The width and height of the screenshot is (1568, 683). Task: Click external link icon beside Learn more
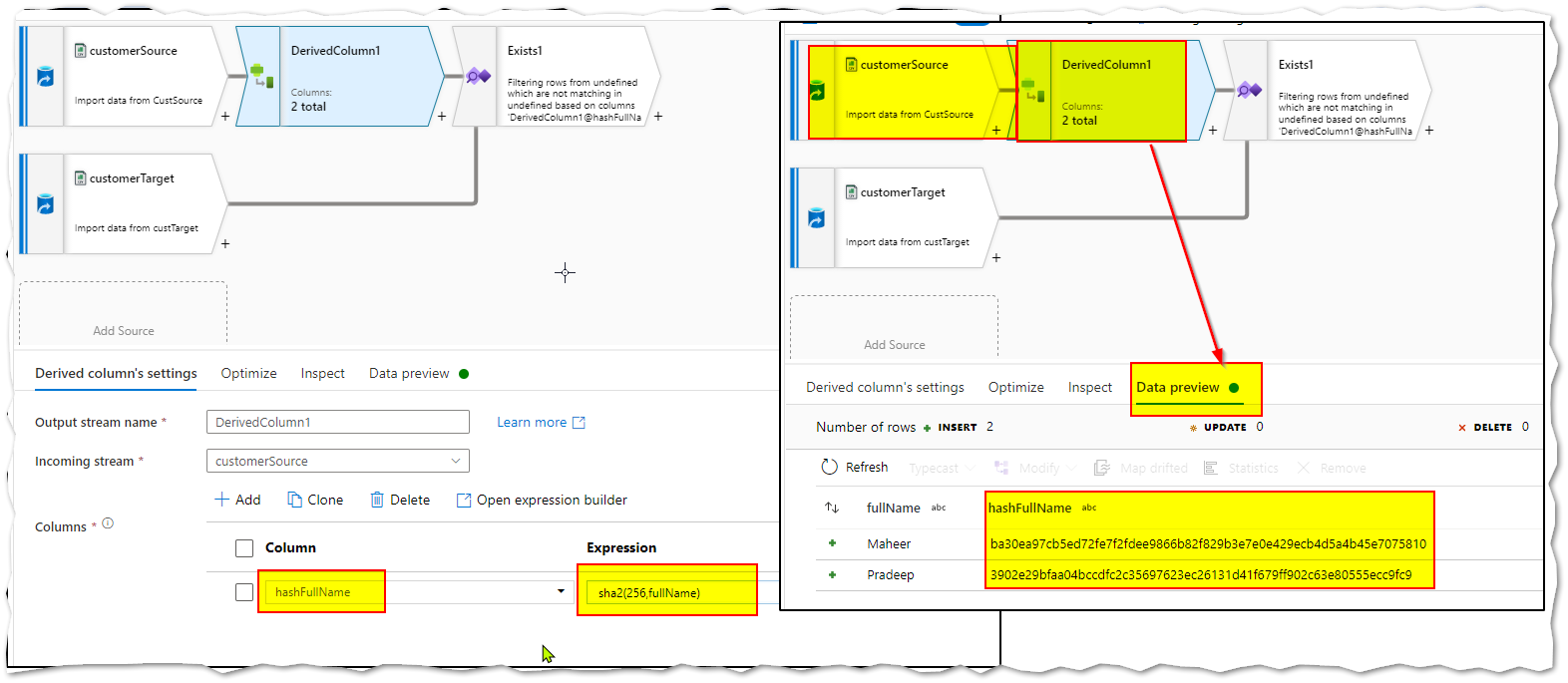click(x=579, y=423)
